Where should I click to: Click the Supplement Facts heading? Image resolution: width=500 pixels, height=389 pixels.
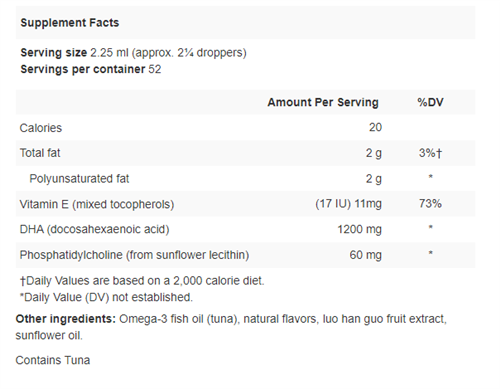pyautogui.click(x=70, y=23)
